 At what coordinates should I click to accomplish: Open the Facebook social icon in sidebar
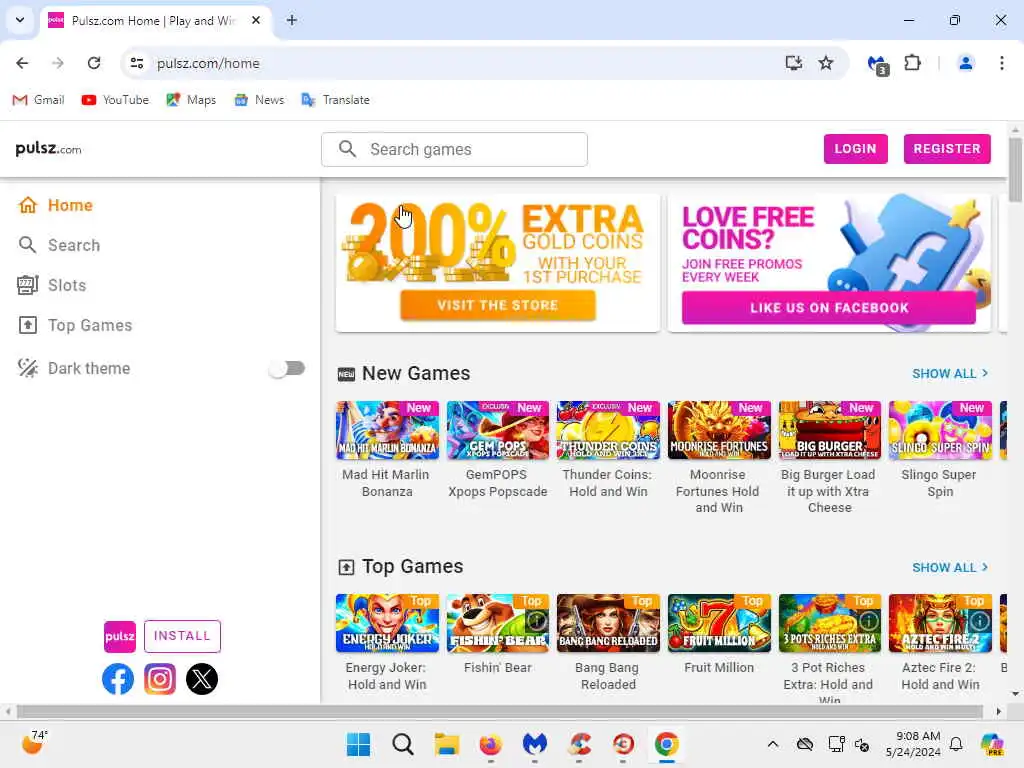click(x=118, y=679)
